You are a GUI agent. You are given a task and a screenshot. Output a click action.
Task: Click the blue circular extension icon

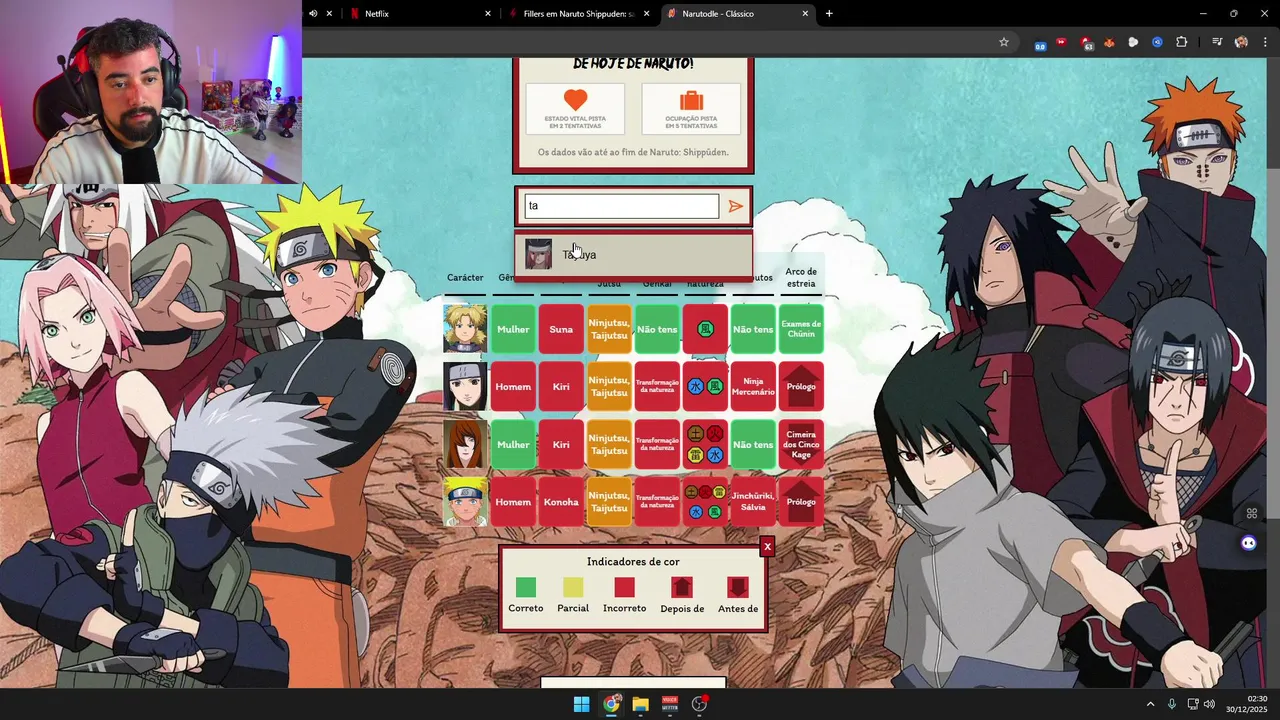coord(1157,42)
